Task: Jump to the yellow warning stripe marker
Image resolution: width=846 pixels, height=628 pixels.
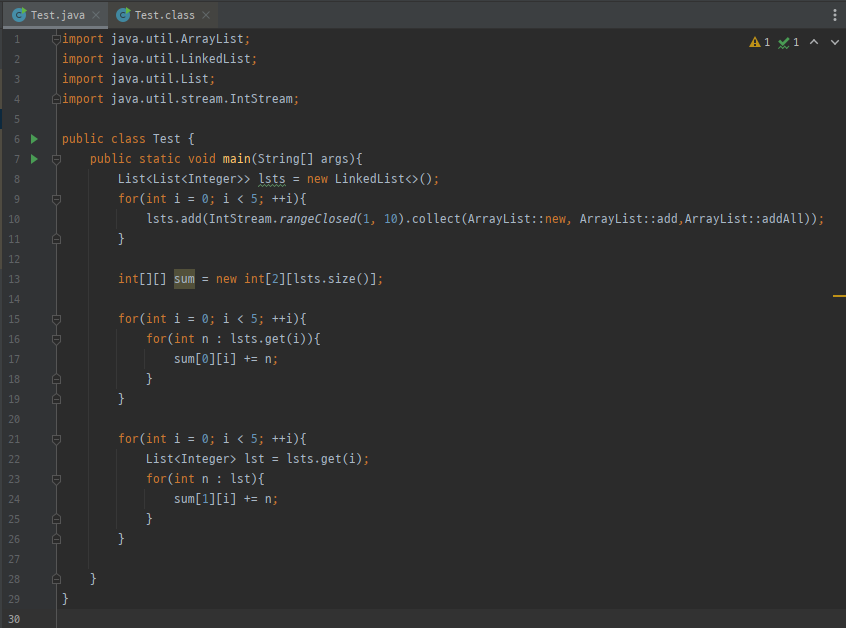Action: point(839,296)
